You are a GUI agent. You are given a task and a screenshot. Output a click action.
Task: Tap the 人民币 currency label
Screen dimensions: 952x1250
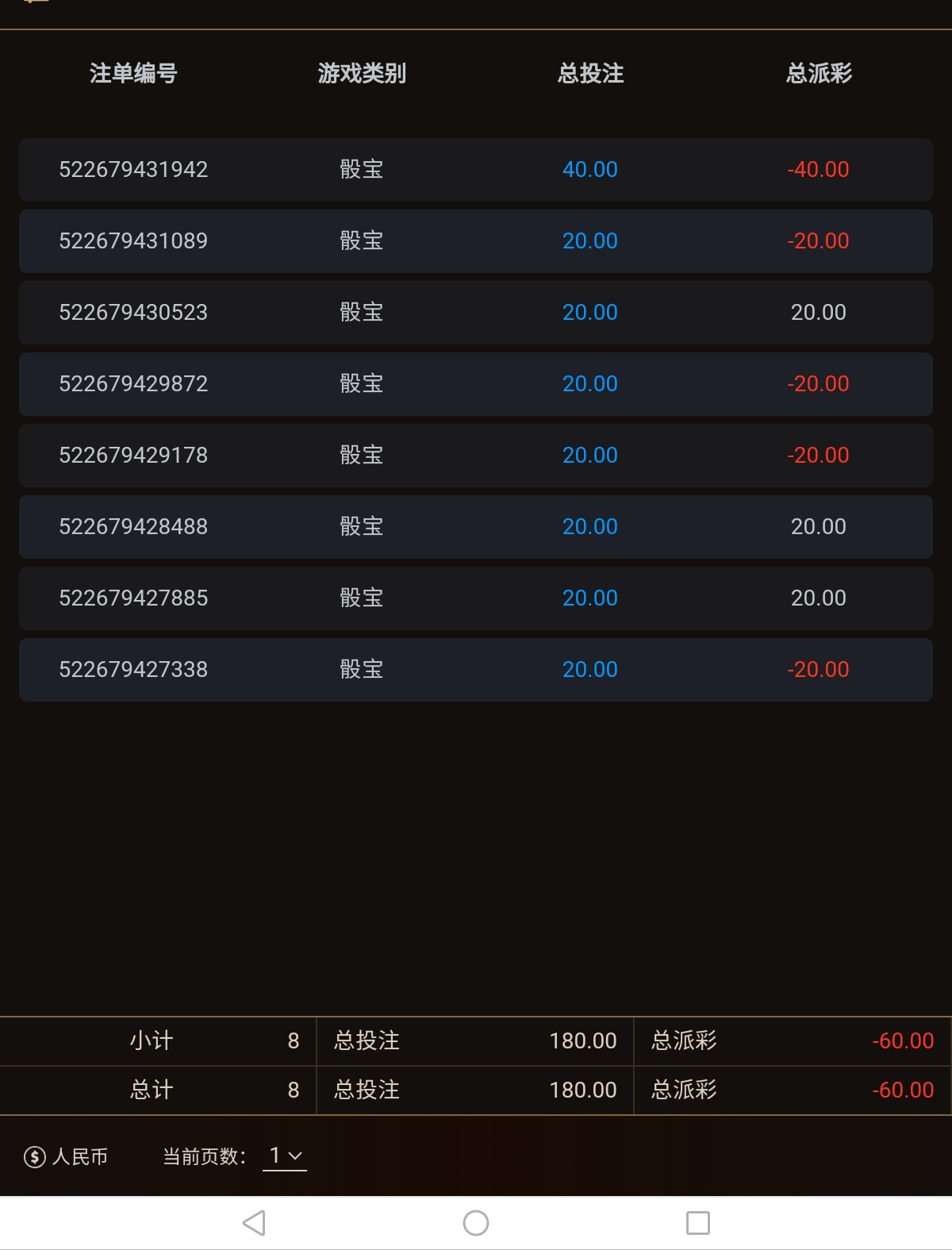click(80, 1157)
